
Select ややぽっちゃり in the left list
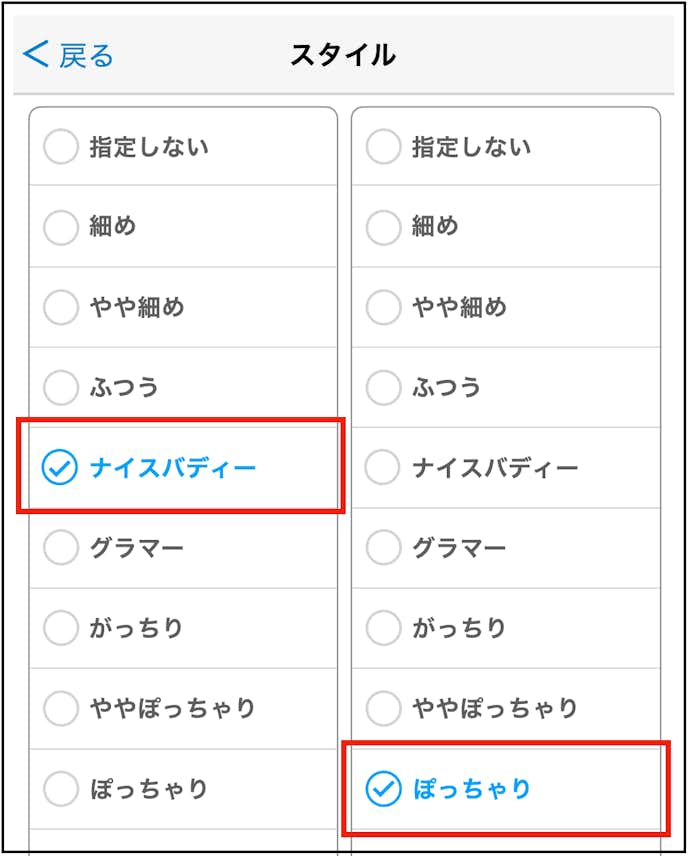tap(61, 708)
